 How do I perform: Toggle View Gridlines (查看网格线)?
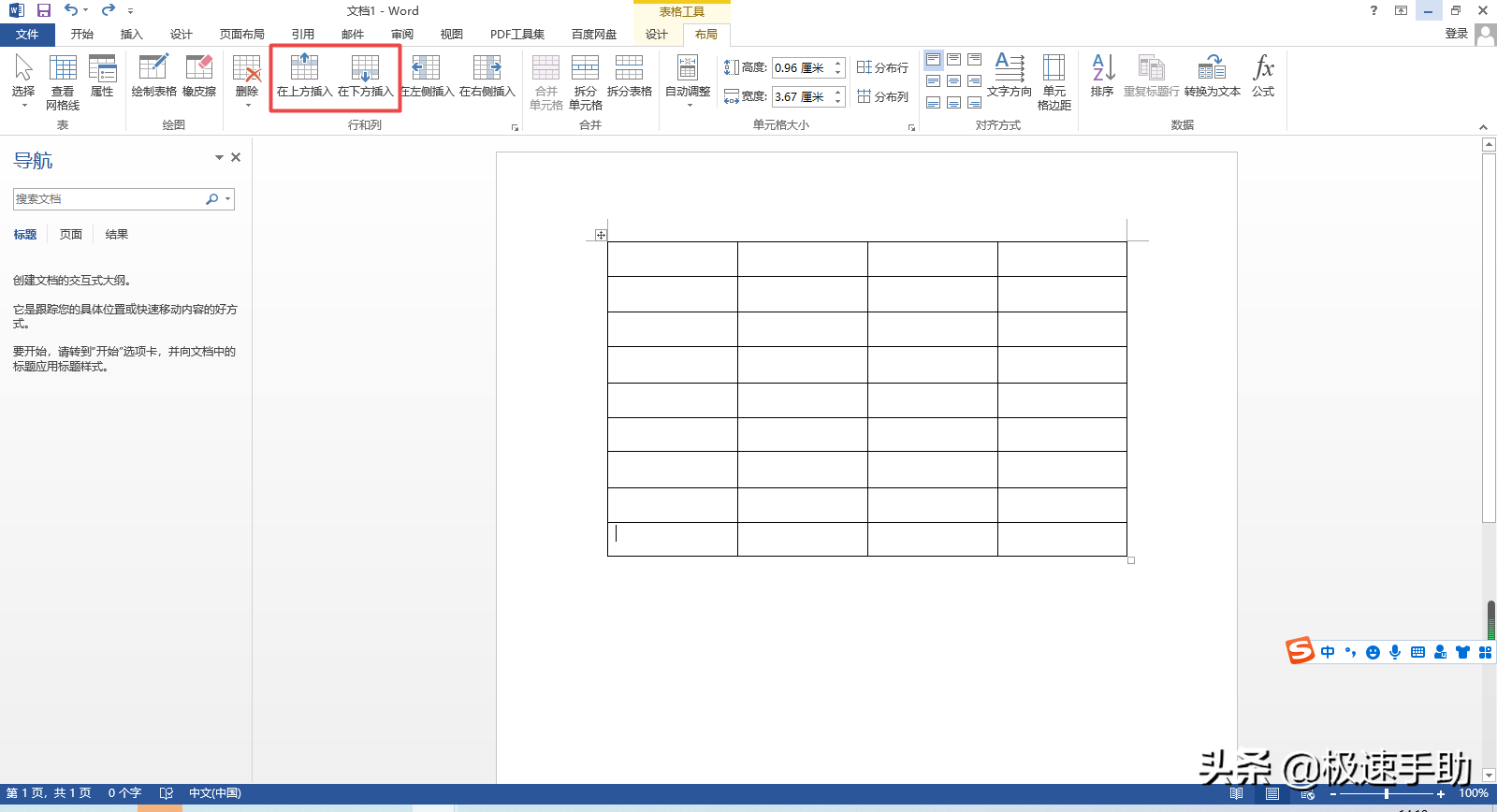click(x=63, y=81)
